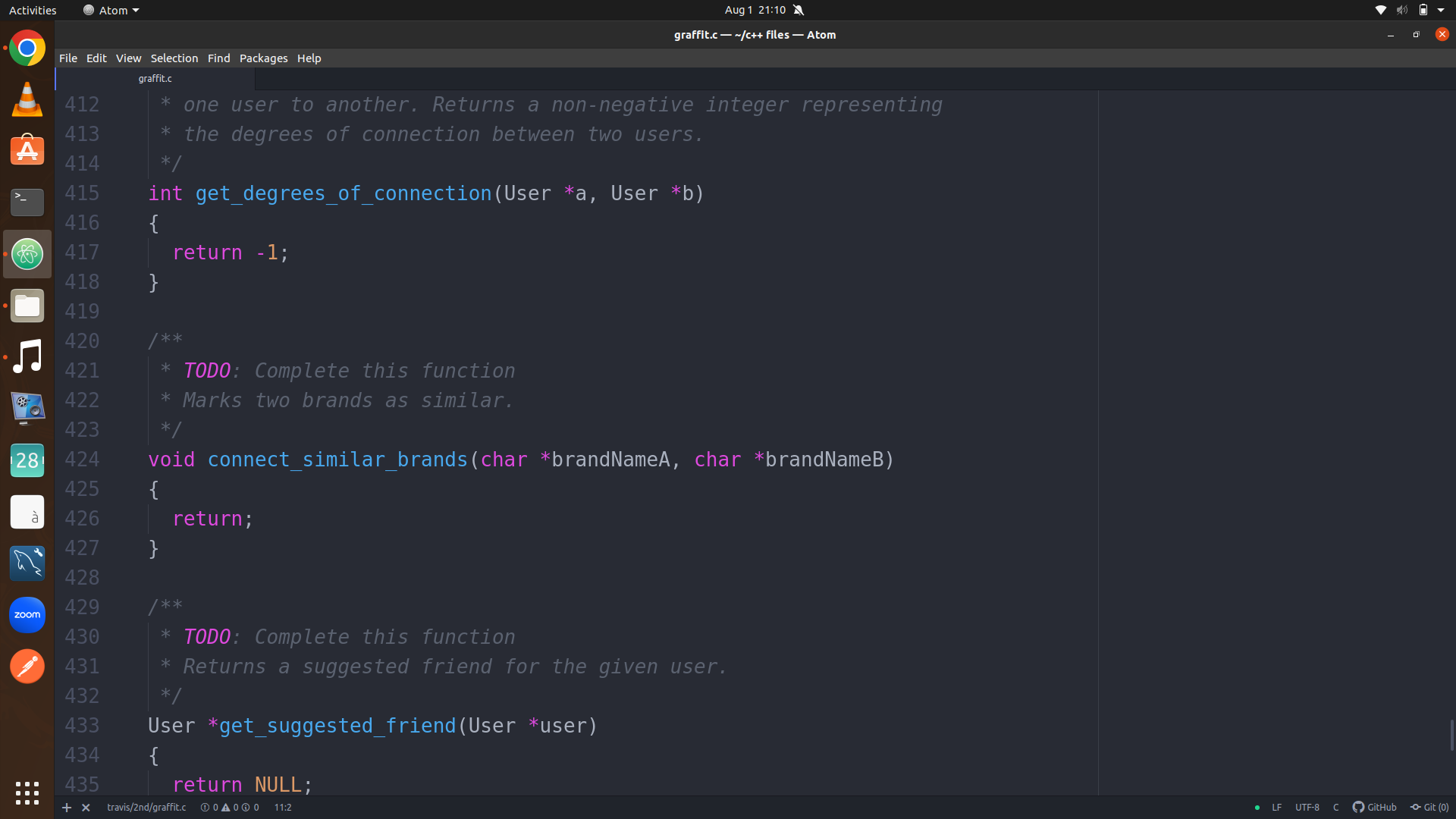The width and height of the screenshot is (1456, 819).
Task: Click the X icon in status bar
Action: pos(86,808)
